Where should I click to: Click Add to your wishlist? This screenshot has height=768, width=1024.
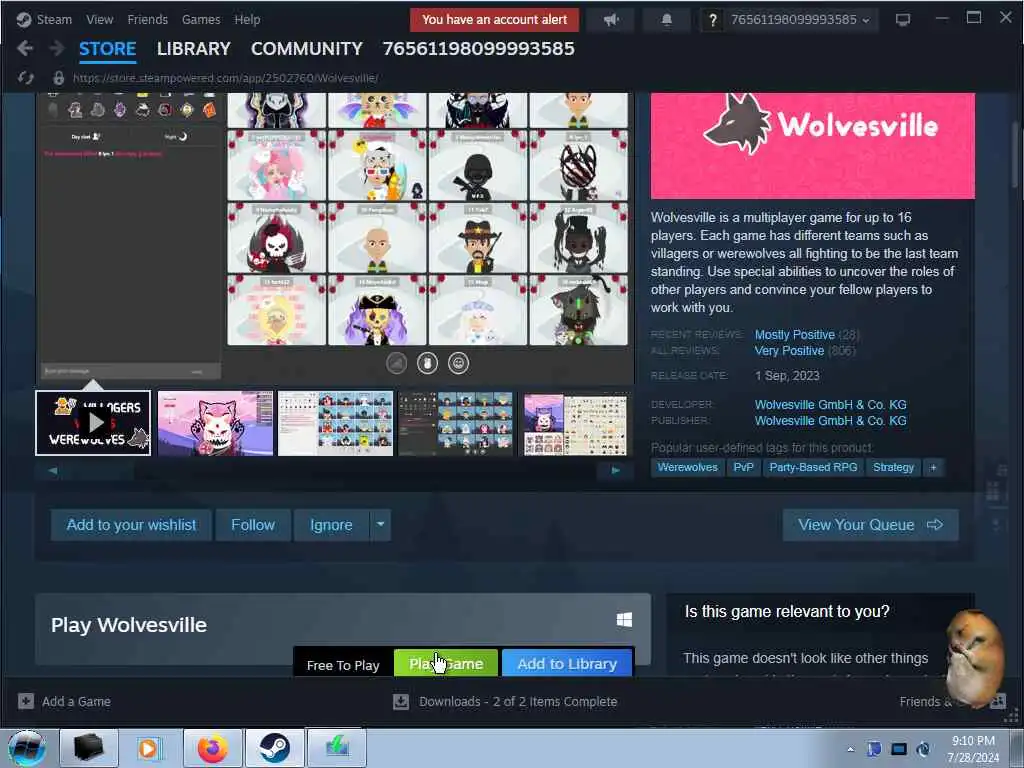[x=131, y=525]
